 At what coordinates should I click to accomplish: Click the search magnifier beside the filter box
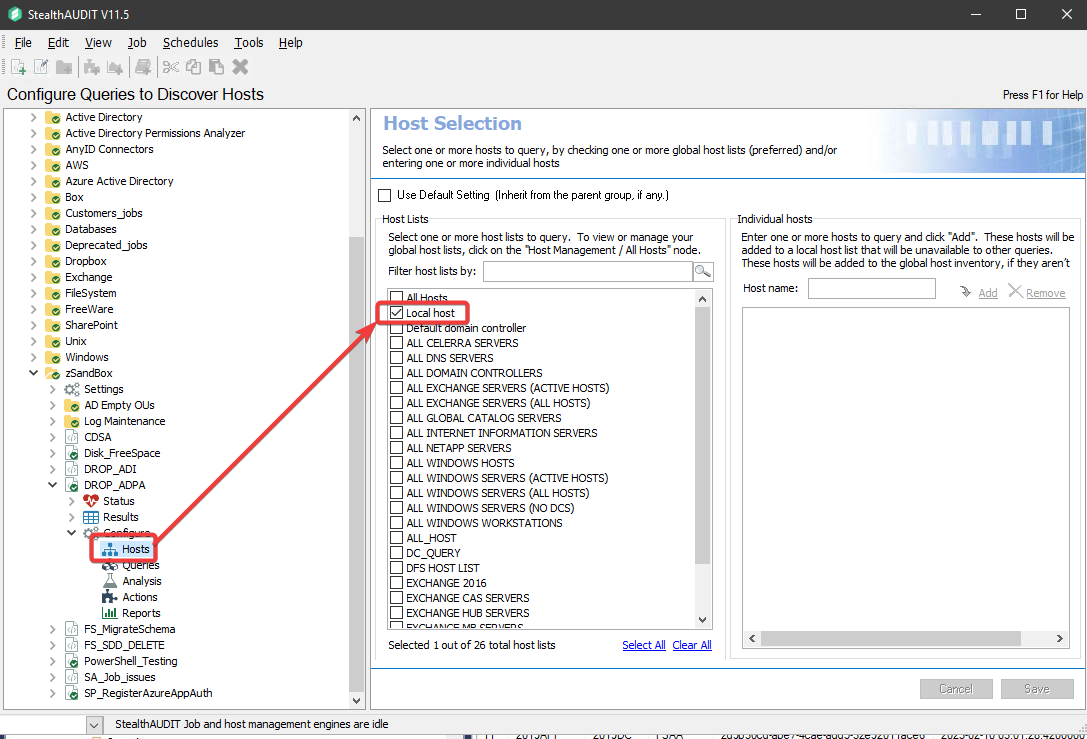click(702, 270)
